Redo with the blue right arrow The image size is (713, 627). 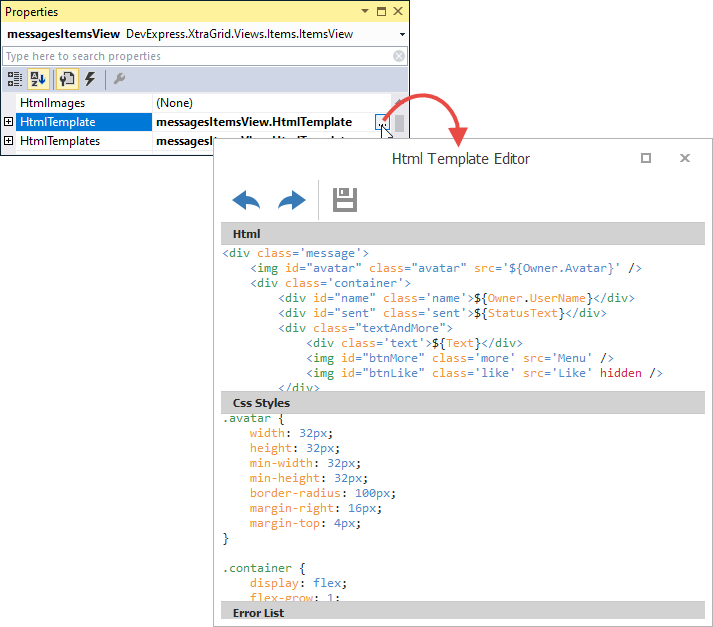[x=291, y=200]
